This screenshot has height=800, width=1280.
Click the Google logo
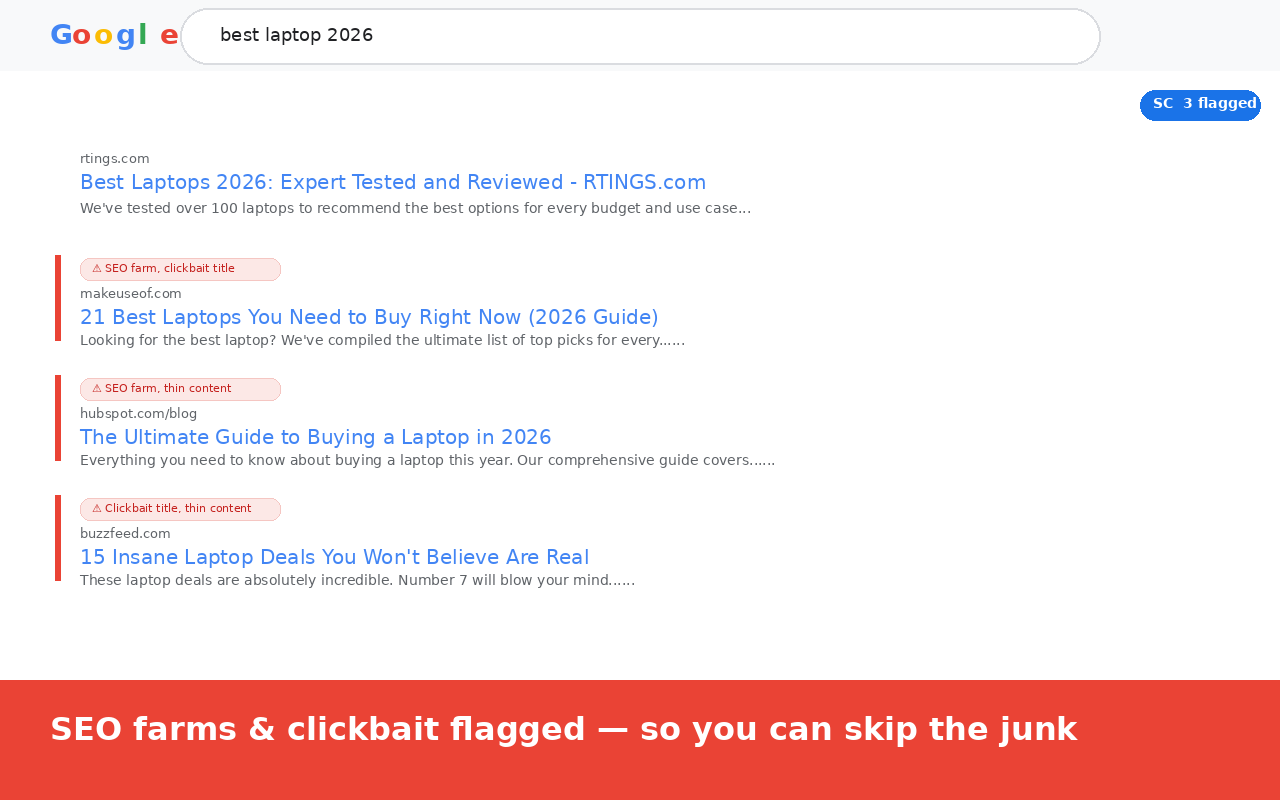[x=114, y=35]
